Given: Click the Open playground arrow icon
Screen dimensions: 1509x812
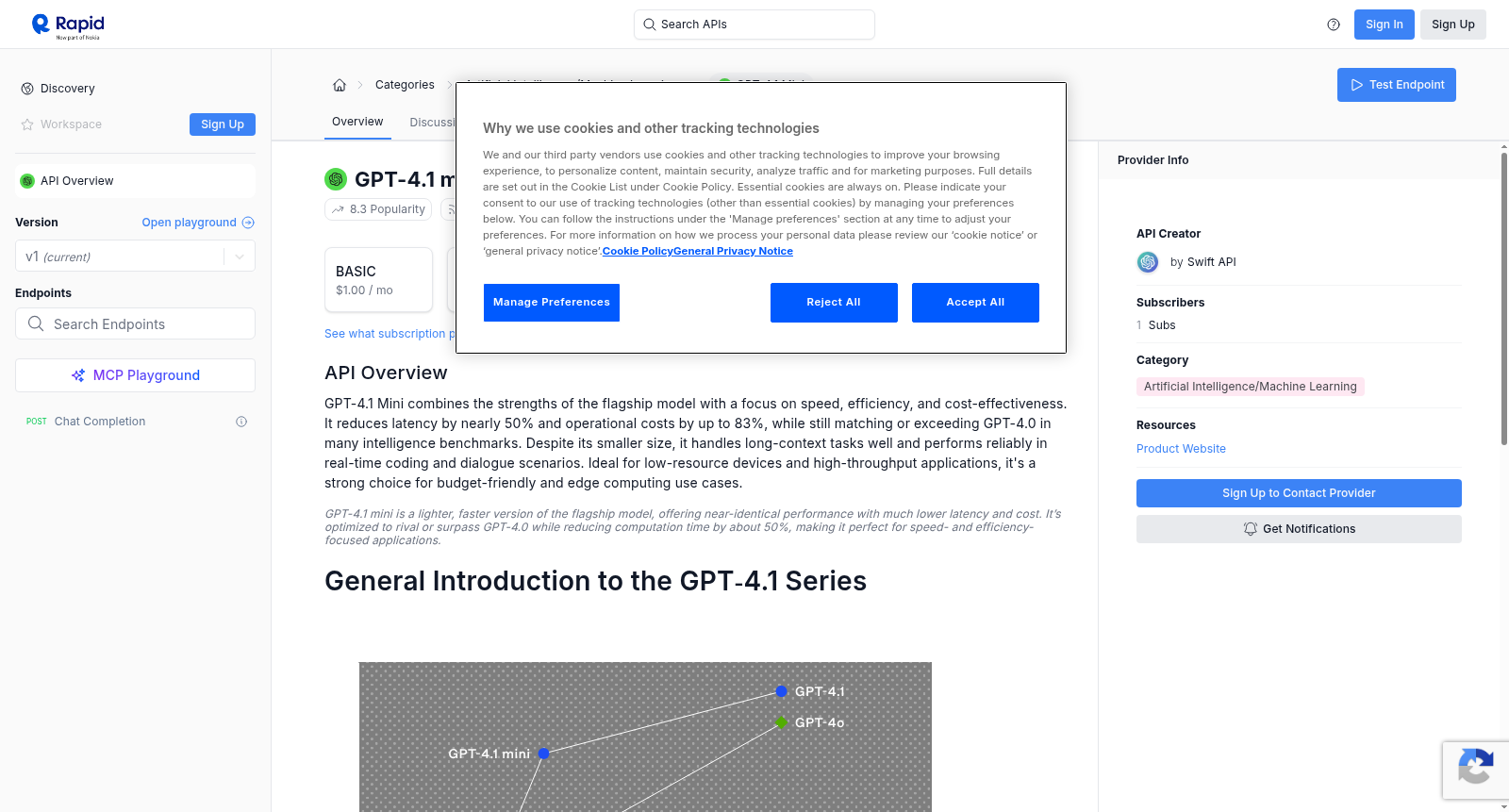Looking at the screenshot, I should click(x=248, y=223).
